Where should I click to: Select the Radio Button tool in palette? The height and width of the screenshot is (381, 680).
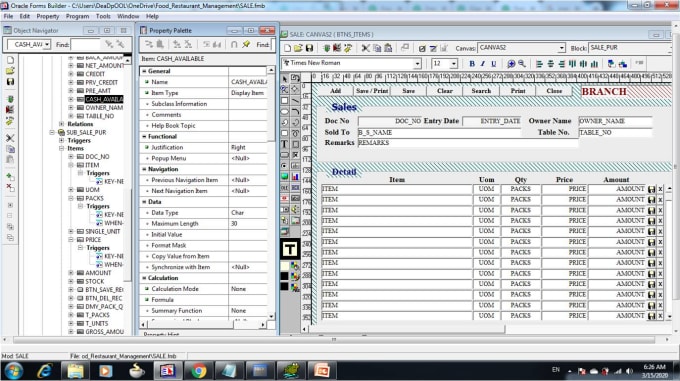click(284, 166)
